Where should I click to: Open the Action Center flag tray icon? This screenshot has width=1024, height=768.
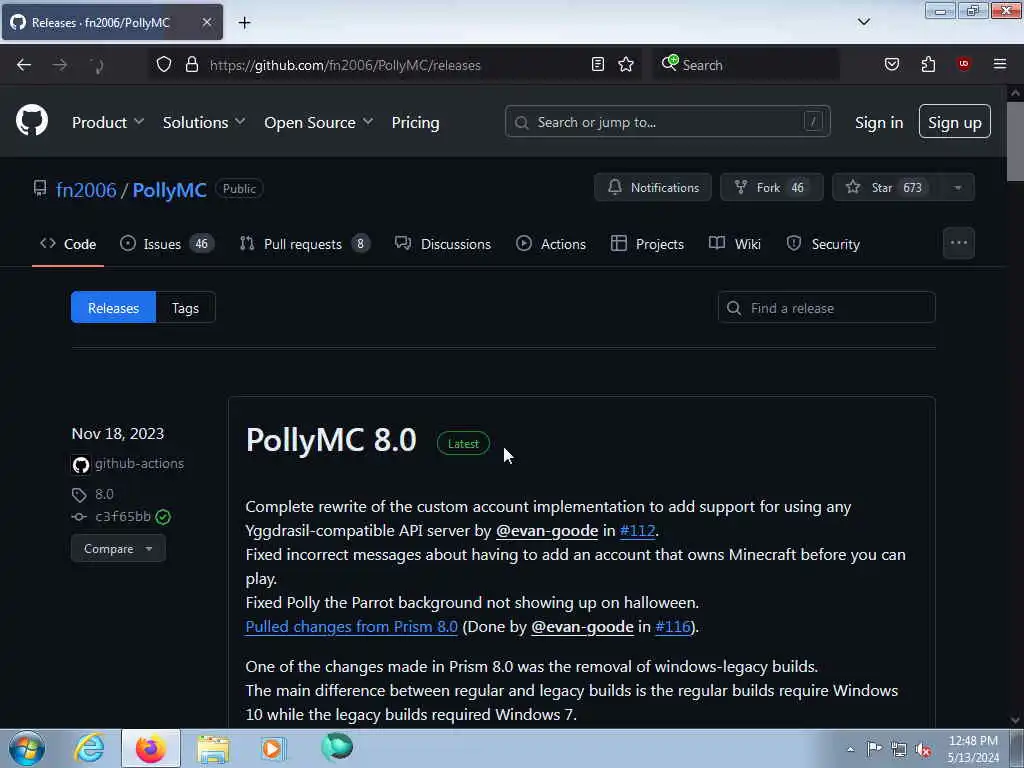(x=874, y=748)
